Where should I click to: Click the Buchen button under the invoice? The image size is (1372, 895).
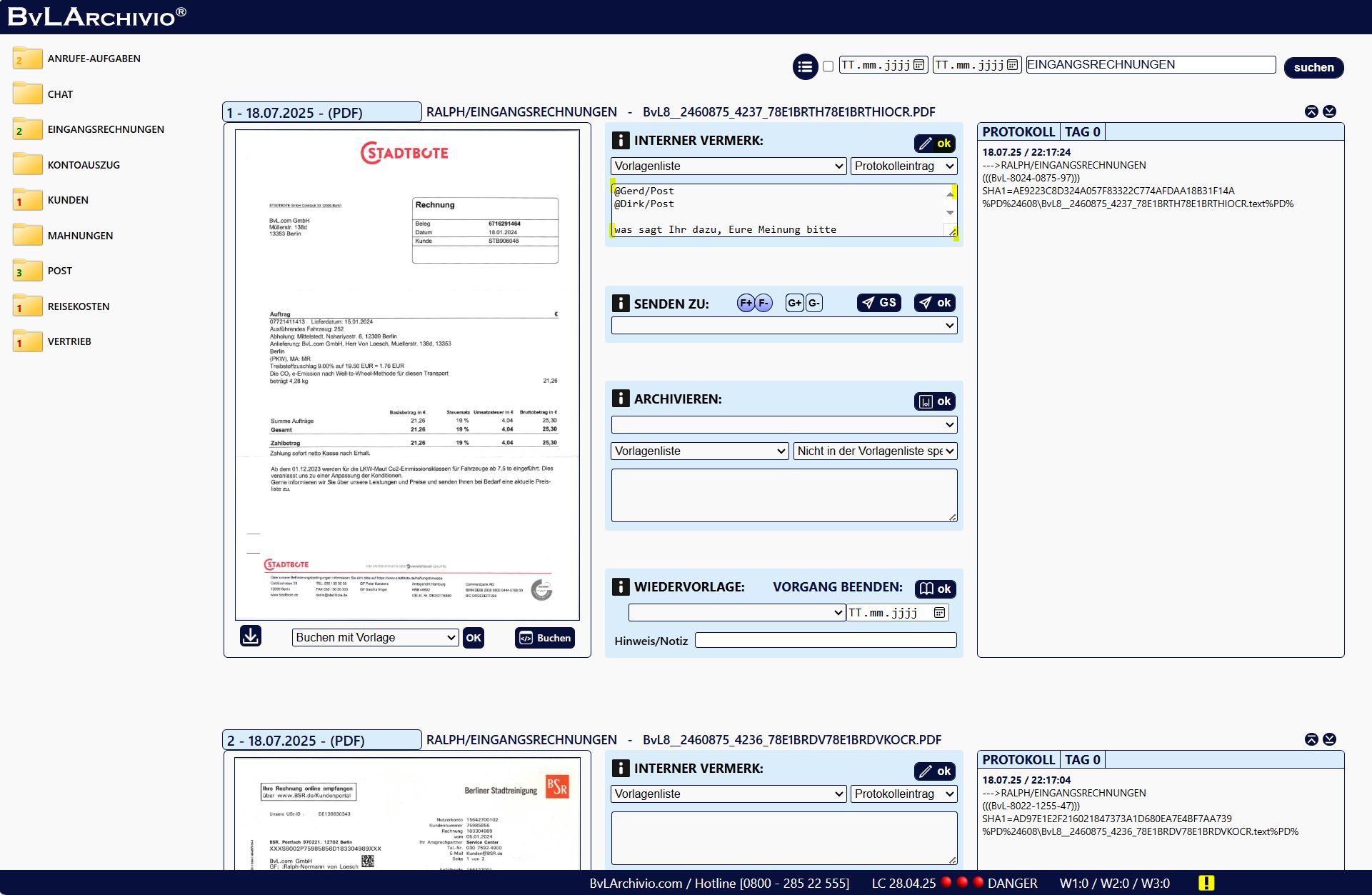pyautogui.click(x=545, y=638)
